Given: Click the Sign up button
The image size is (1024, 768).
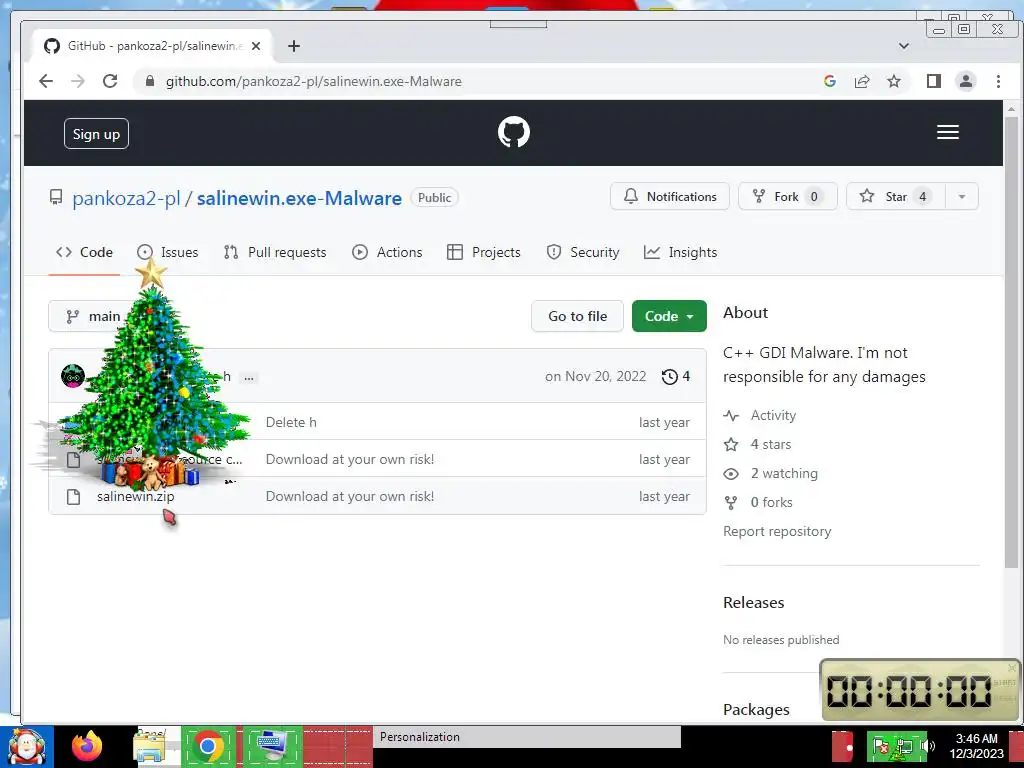Looking at the screenshot, I should [96, 134].
